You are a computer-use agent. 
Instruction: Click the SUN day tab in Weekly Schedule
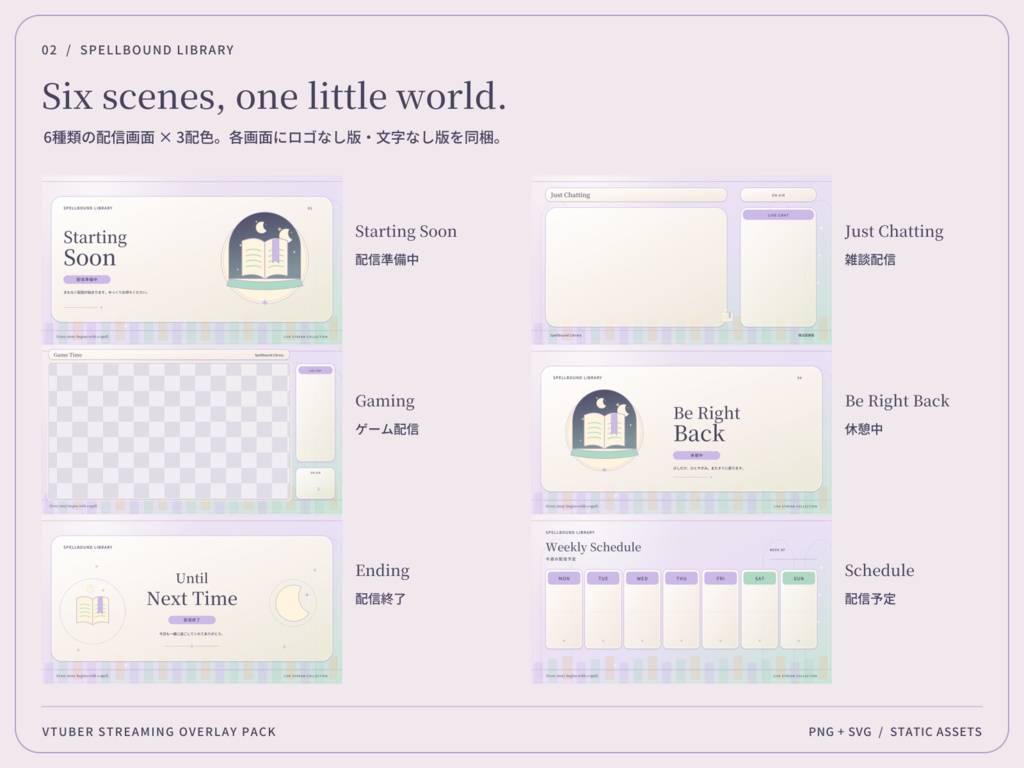(799, 579)
